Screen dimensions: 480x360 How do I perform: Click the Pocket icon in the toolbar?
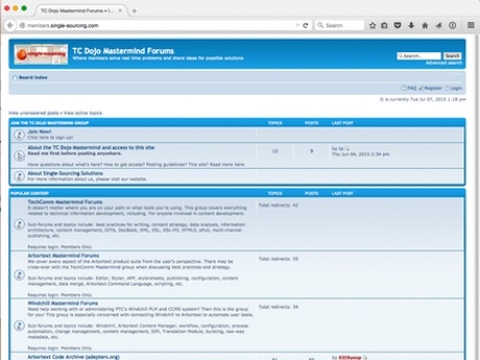(397, 25)
